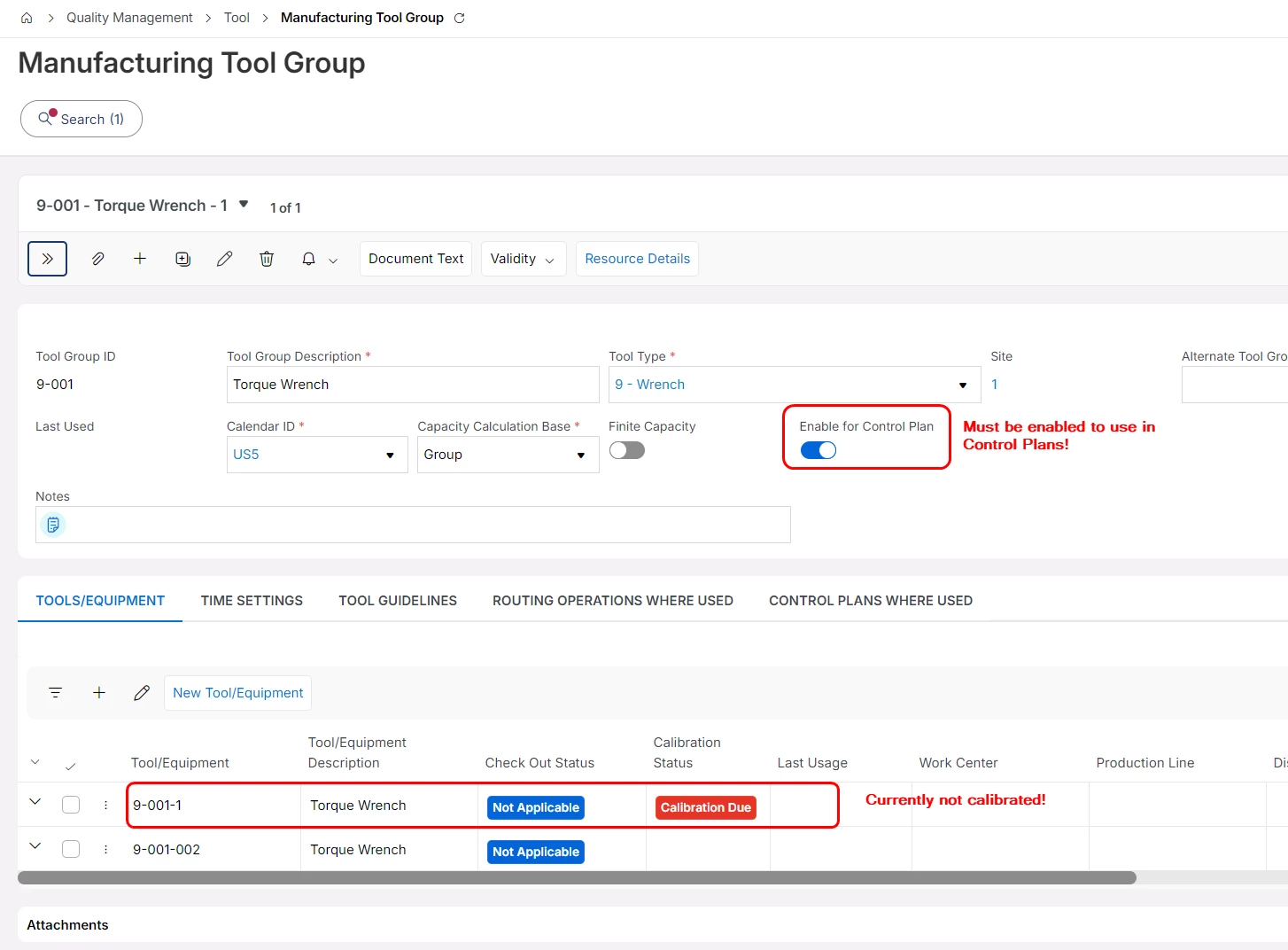1288x950 pixels.
Task: Click the notification bell icon
Action: pos(308,259)
